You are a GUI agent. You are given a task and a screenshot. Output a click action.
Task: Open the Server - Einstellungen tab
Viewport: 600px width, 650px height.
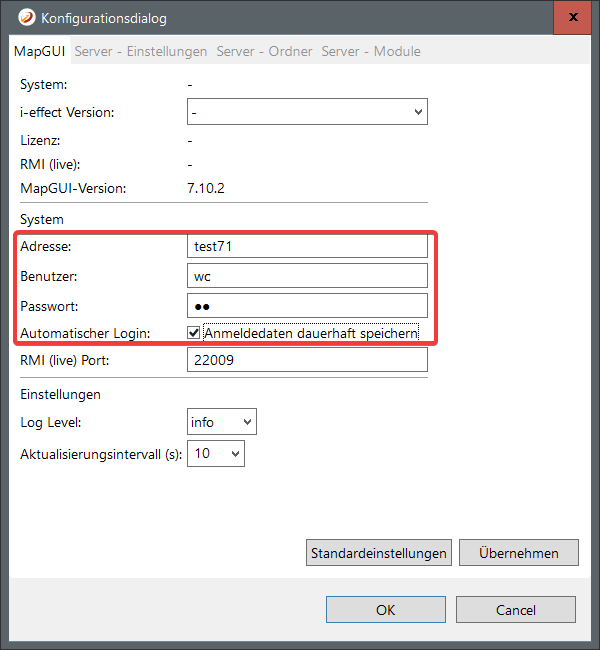coord(141,51)
